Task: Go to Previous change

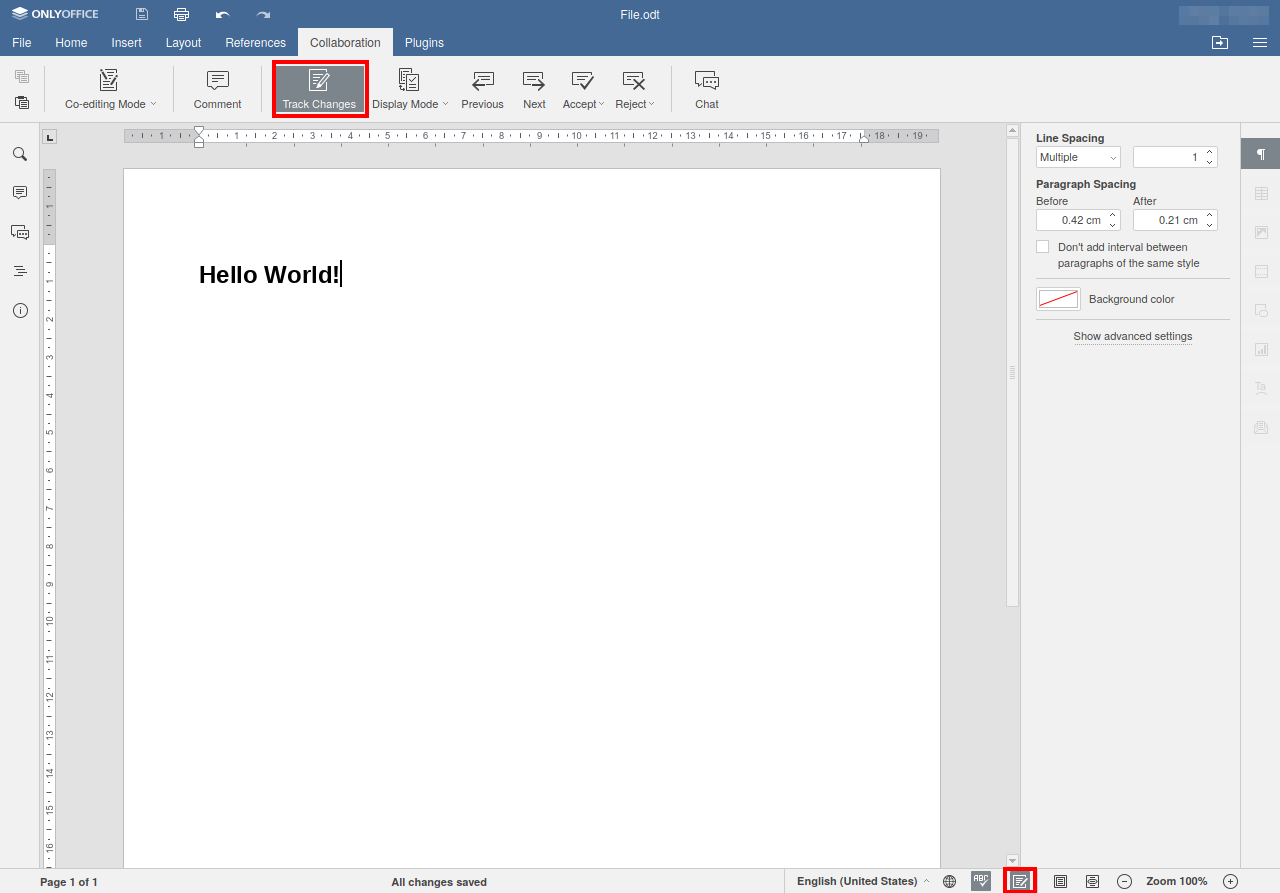Action: coord(482,89)
